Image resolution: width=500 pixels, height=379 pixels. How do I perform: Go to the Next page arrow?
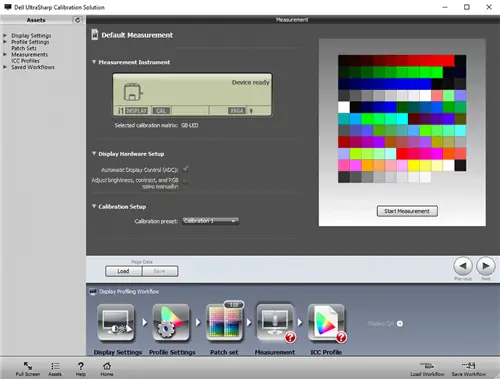point(486,266)
